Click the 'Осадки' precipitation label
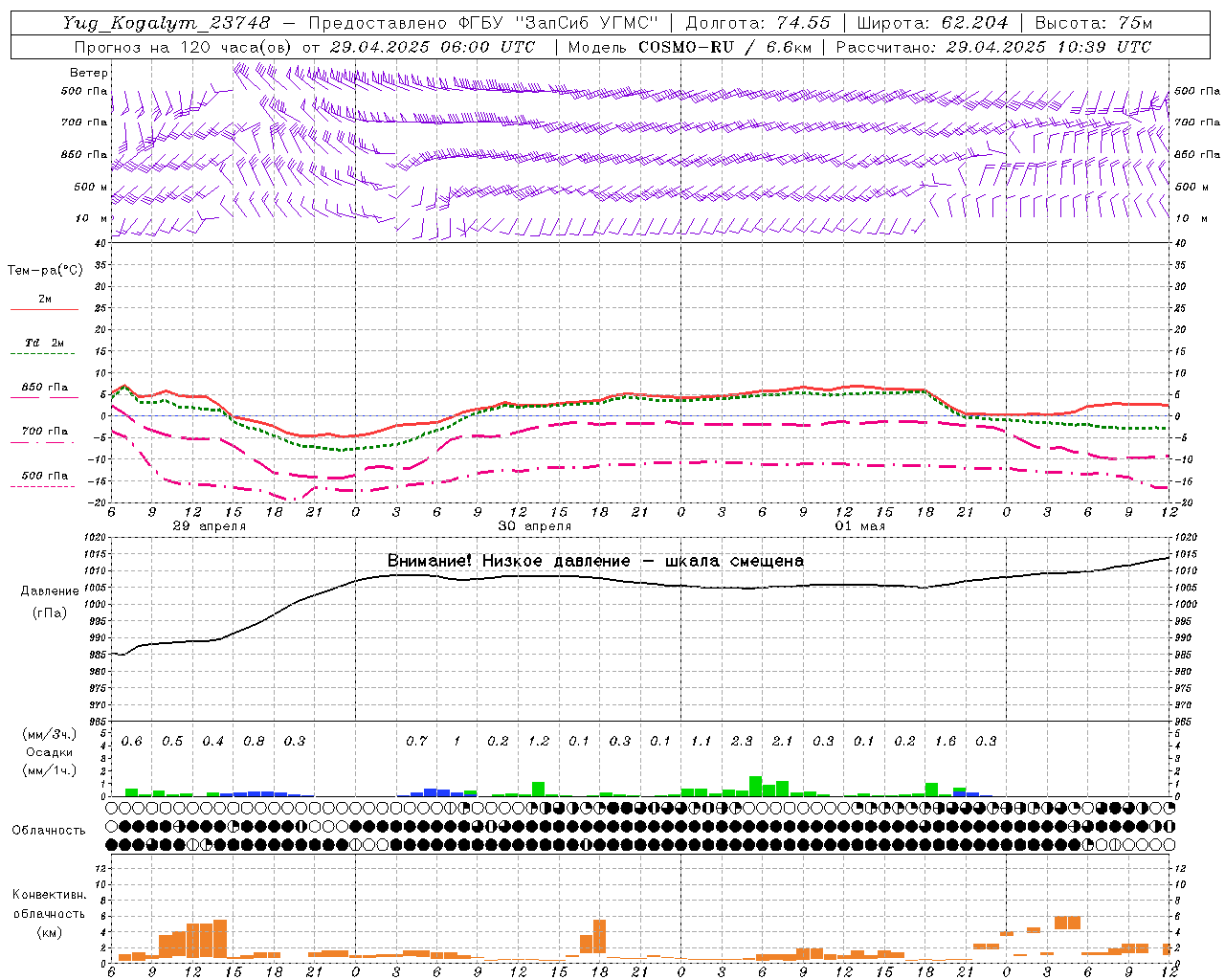 [50, 752]
